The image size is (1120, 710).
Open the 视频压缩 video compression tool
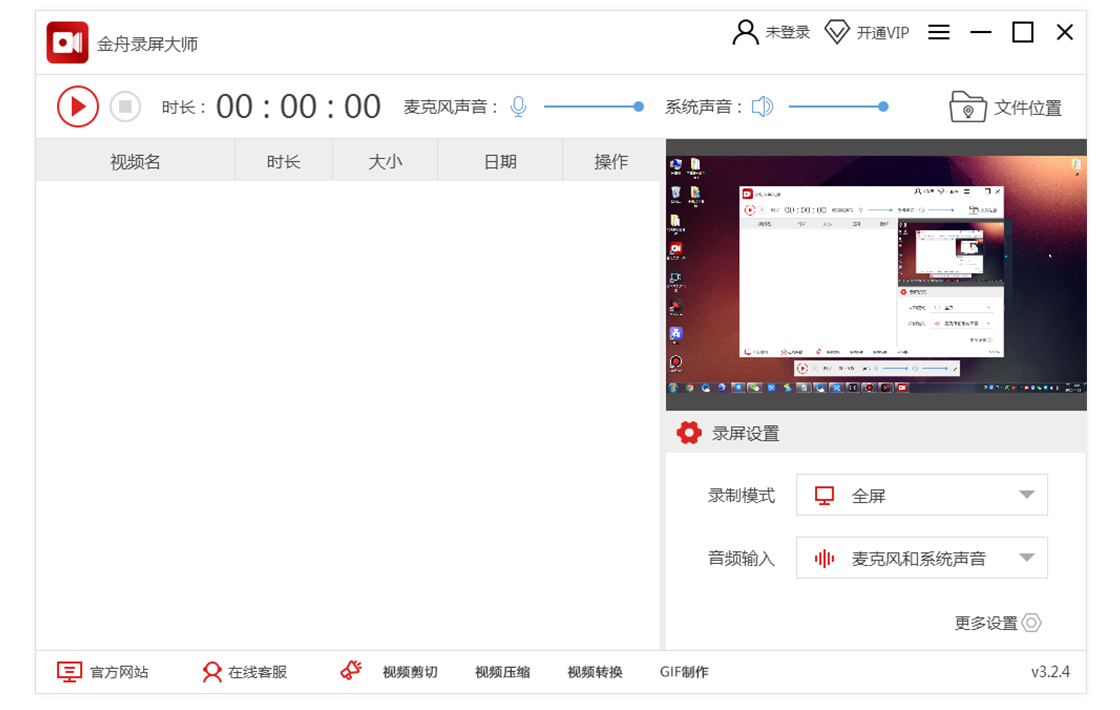[x=503, y=672]
